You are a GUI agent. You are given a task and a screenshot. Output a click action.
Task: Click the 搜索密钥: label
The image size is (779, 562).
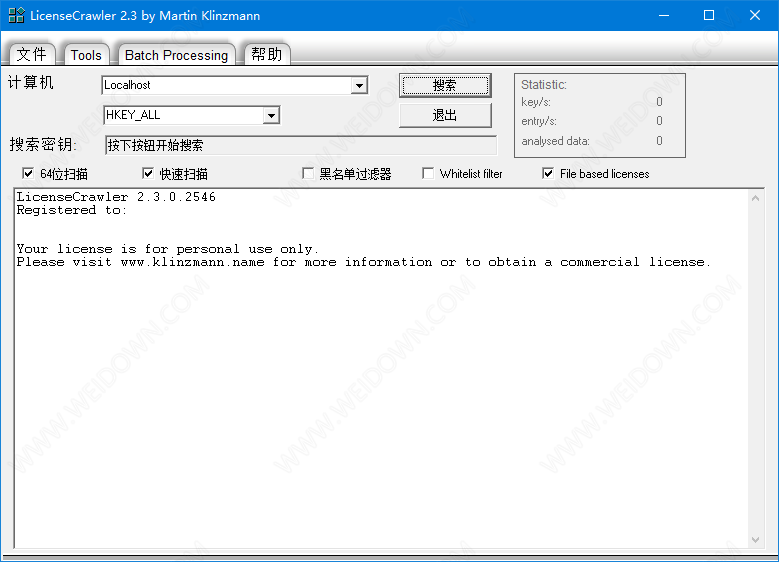pos(43,145)
